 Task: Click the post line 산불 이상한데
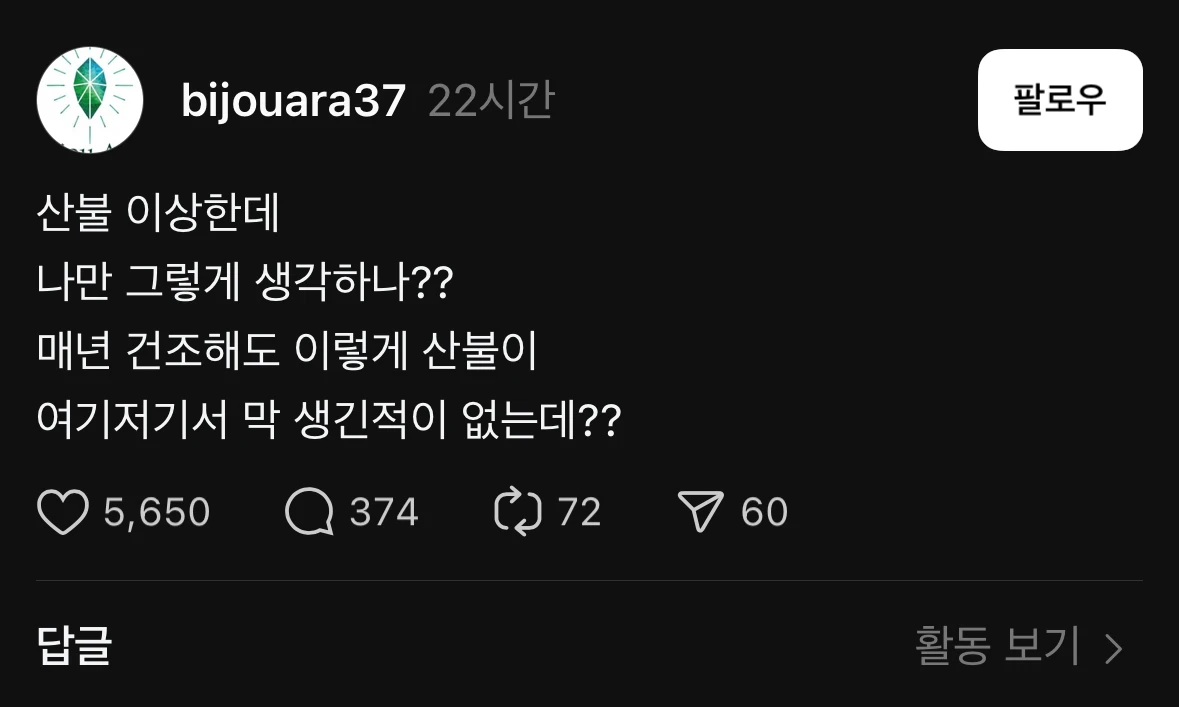(x=158, y=212)
